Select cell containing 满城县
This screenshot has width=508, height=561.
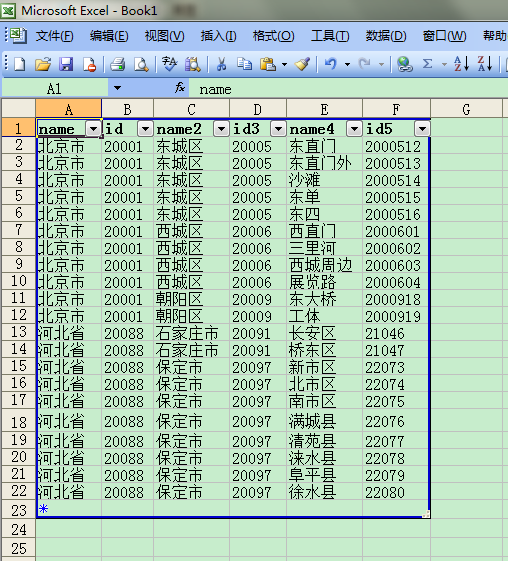click(324, 421)
